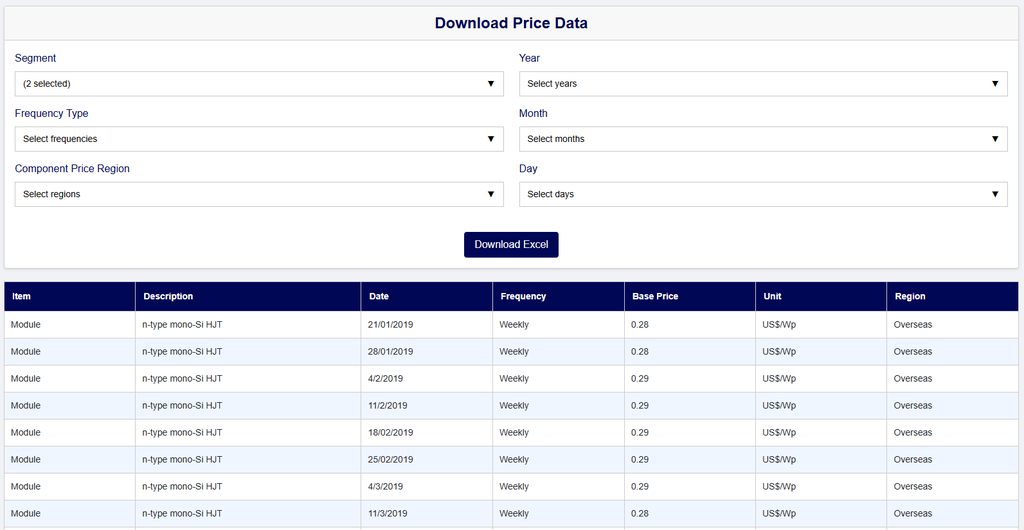Click the Month field label
1024x530 pixels.
click(534, 114)
